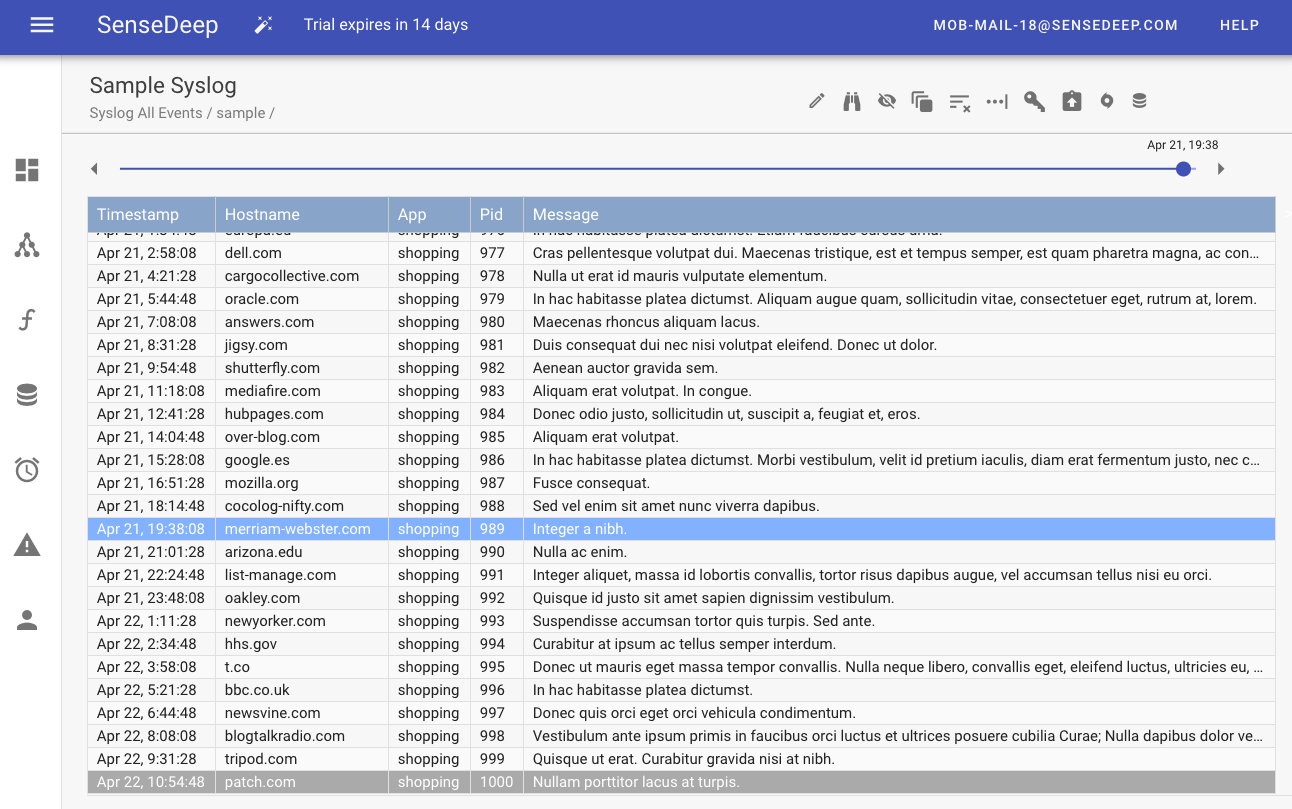Step timeline back with left arrow
Viewport: 1292px width, 809px height.
(94, 169)
